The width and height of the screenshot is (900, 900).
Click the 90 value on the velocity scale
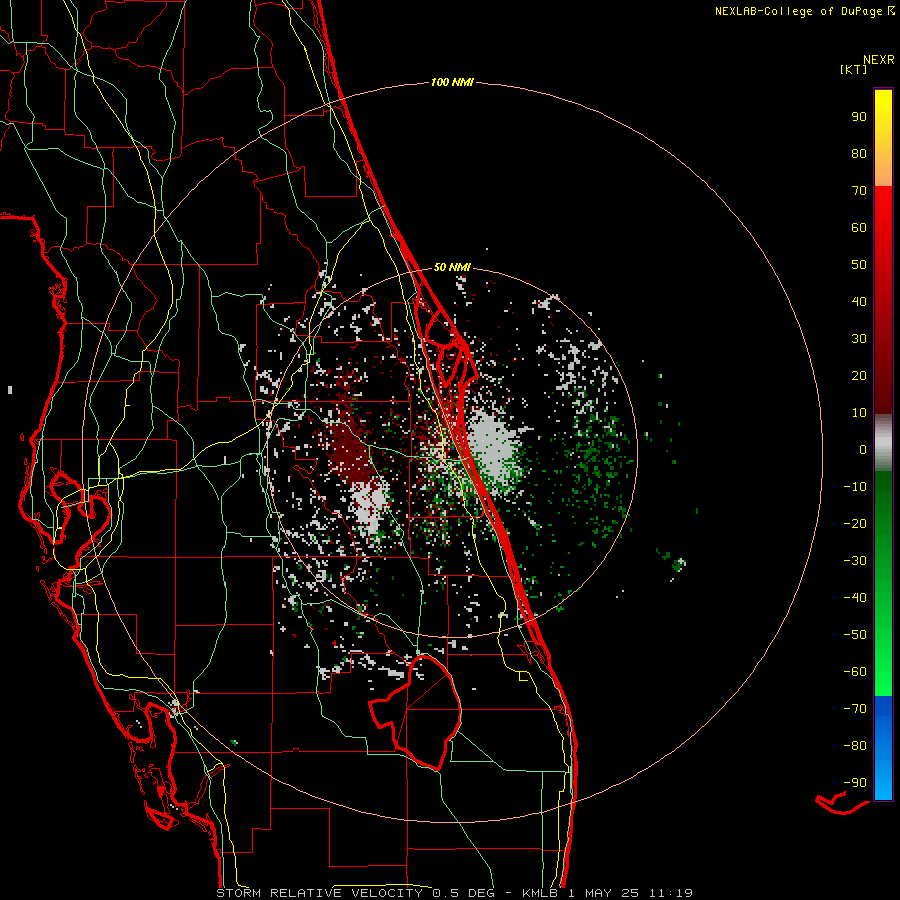pyautogui.click(x=859, y=117)
